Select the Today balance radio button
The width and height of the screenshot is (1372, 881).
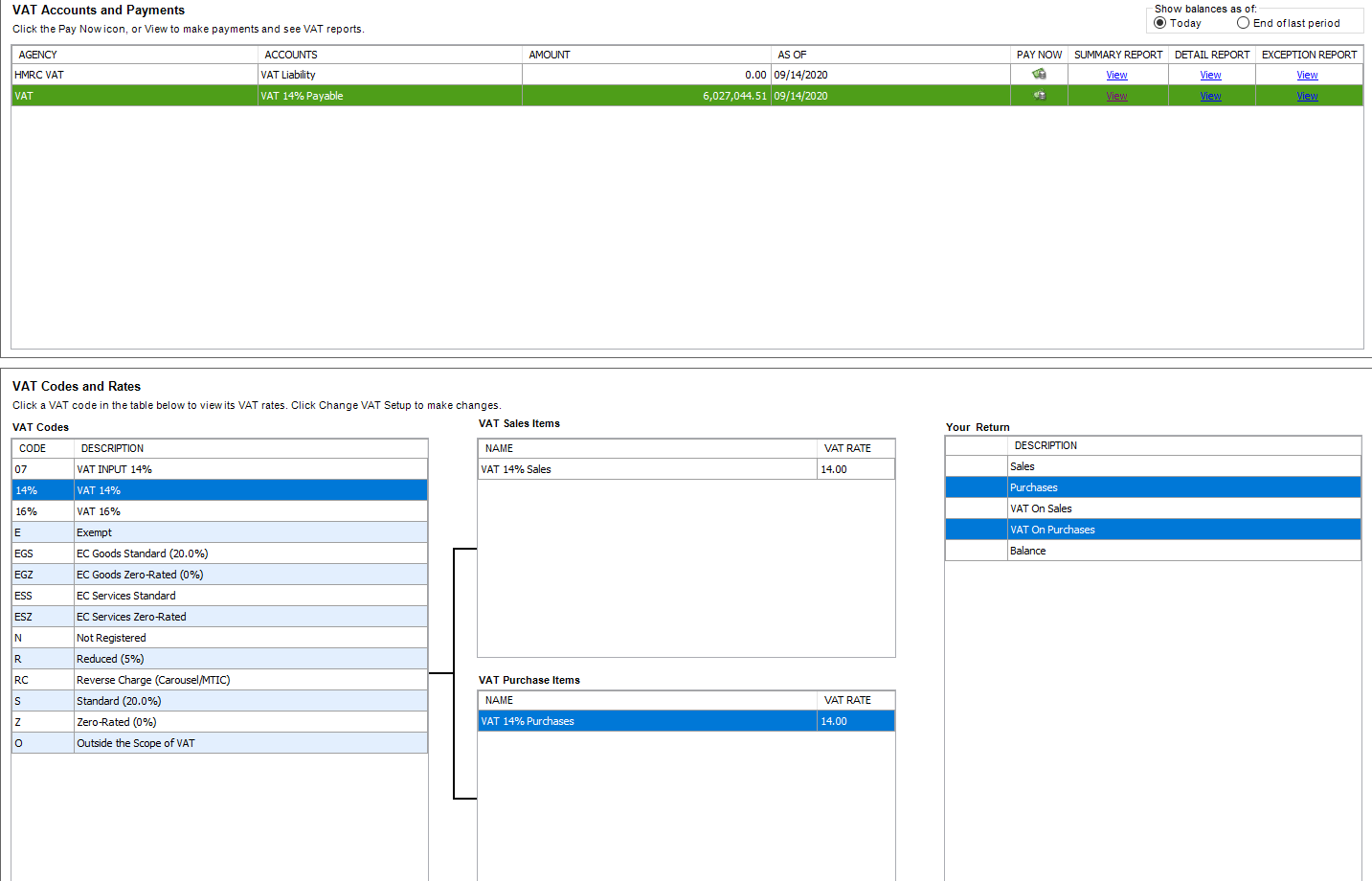[1160, 23]
